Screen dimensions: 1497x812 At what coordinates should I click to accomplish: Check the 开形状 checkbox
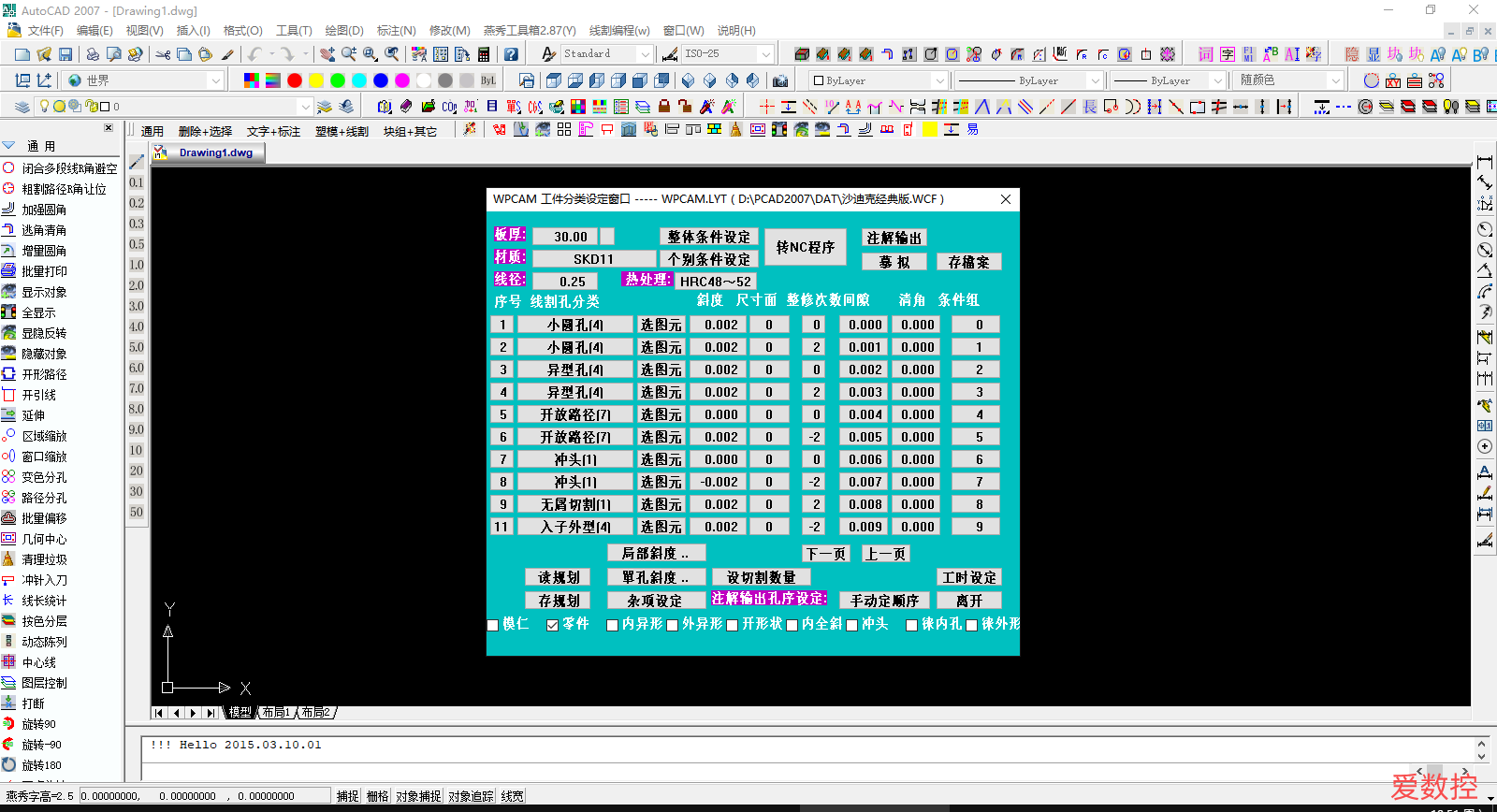tap(733, 625)
